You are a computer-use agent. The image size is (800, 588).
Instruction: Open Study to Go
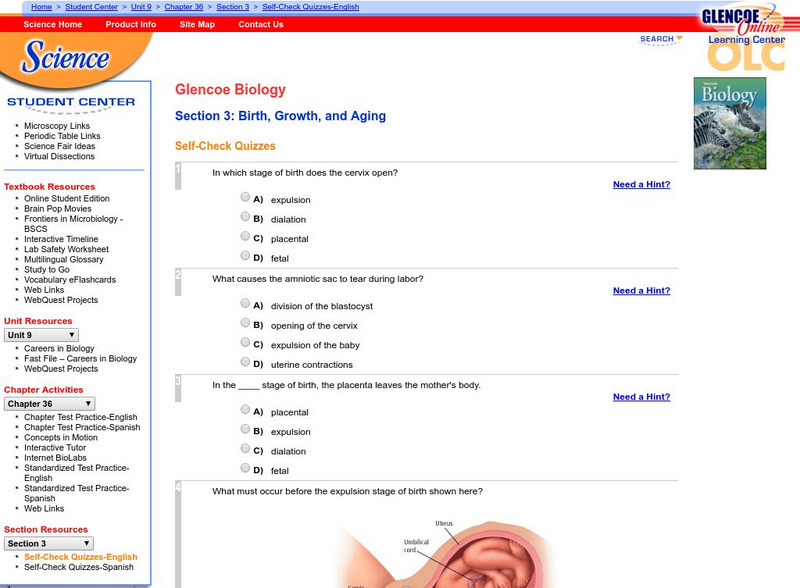click(47, 270)
